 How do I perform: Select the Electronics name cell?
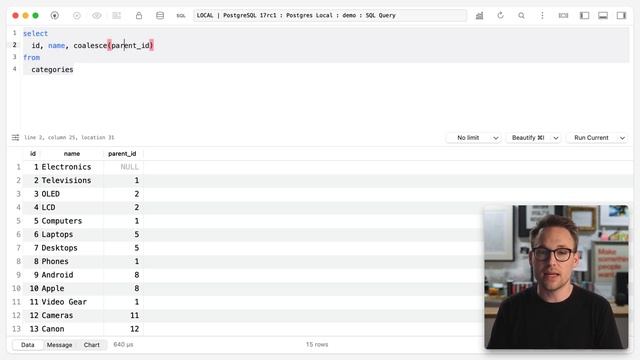(71, 167)
